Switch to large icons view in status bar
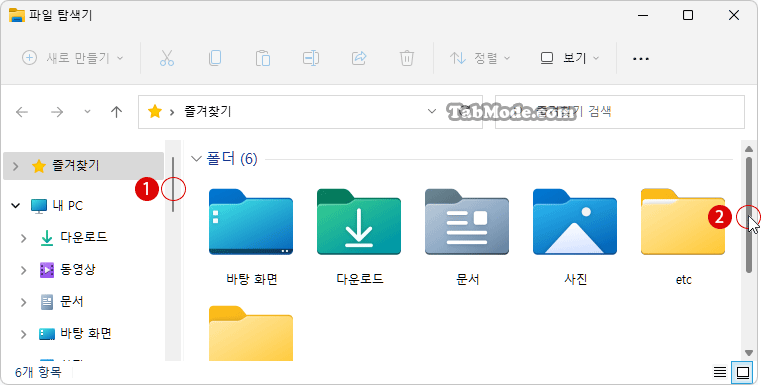This screenshot has height=385, width=763. click(x=743, y=372)
